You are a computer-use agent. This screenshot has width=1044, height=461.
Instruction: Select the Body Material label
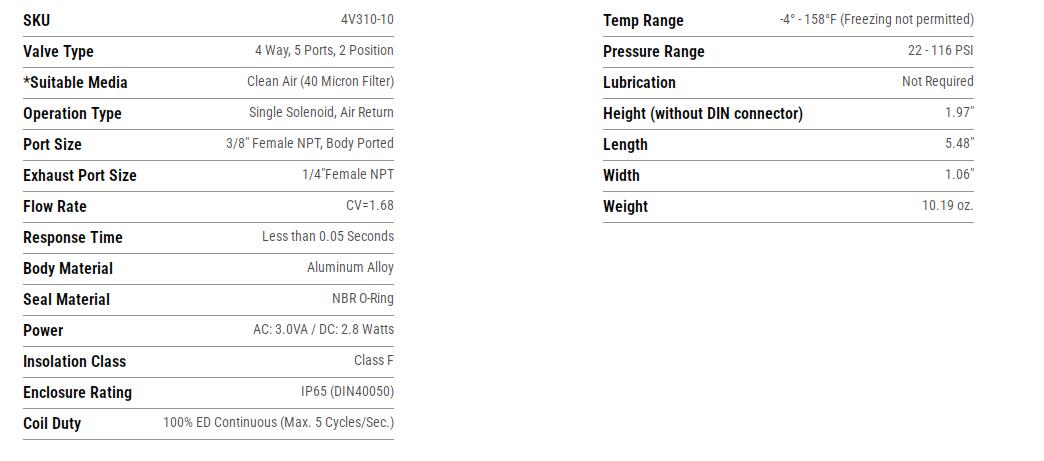[68, 268]
